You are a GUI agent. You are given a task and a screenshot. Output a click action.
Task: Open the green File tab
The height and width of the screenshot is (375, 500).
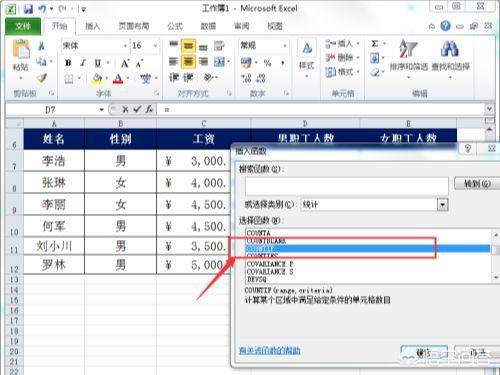[23, 26]
